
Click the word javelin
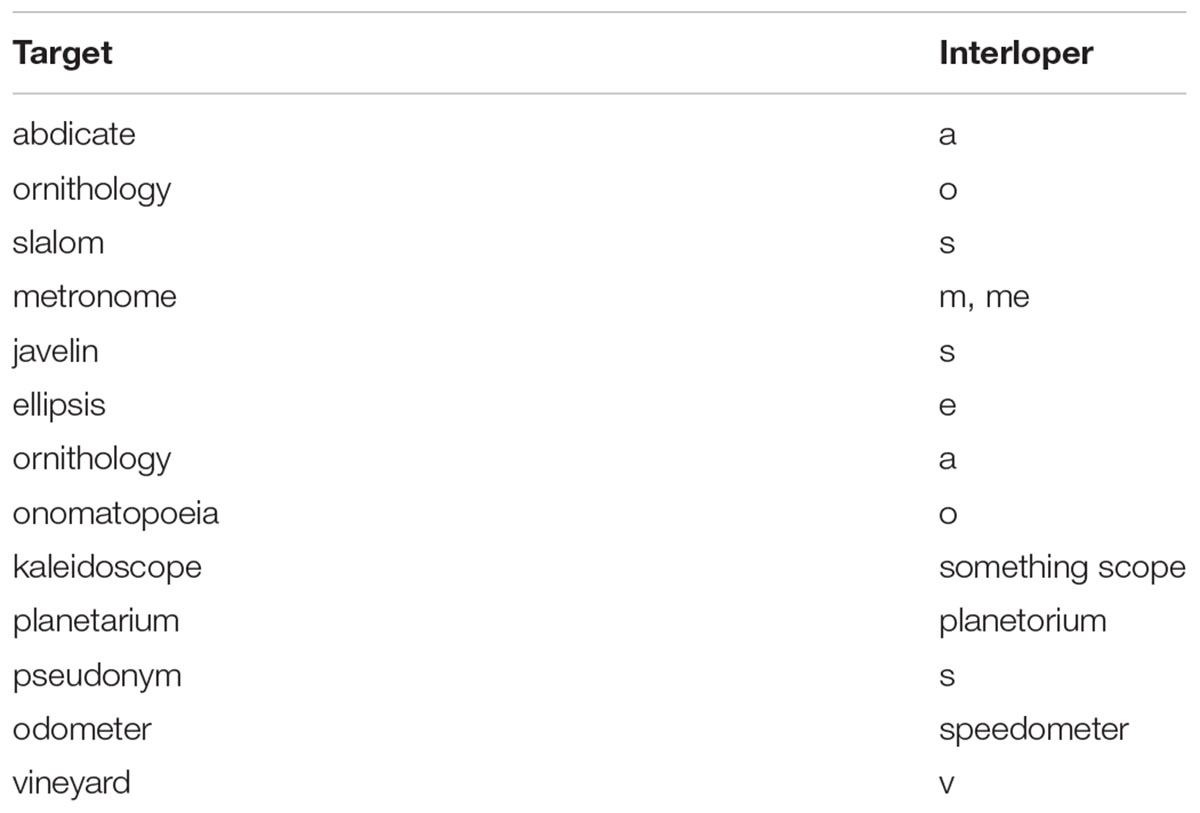(55, 352)
